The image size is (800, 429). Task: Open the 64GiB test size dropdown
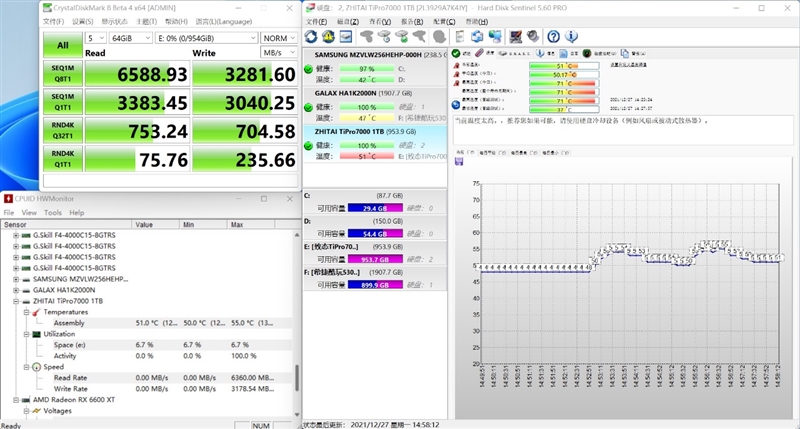(x=130, y=38)
